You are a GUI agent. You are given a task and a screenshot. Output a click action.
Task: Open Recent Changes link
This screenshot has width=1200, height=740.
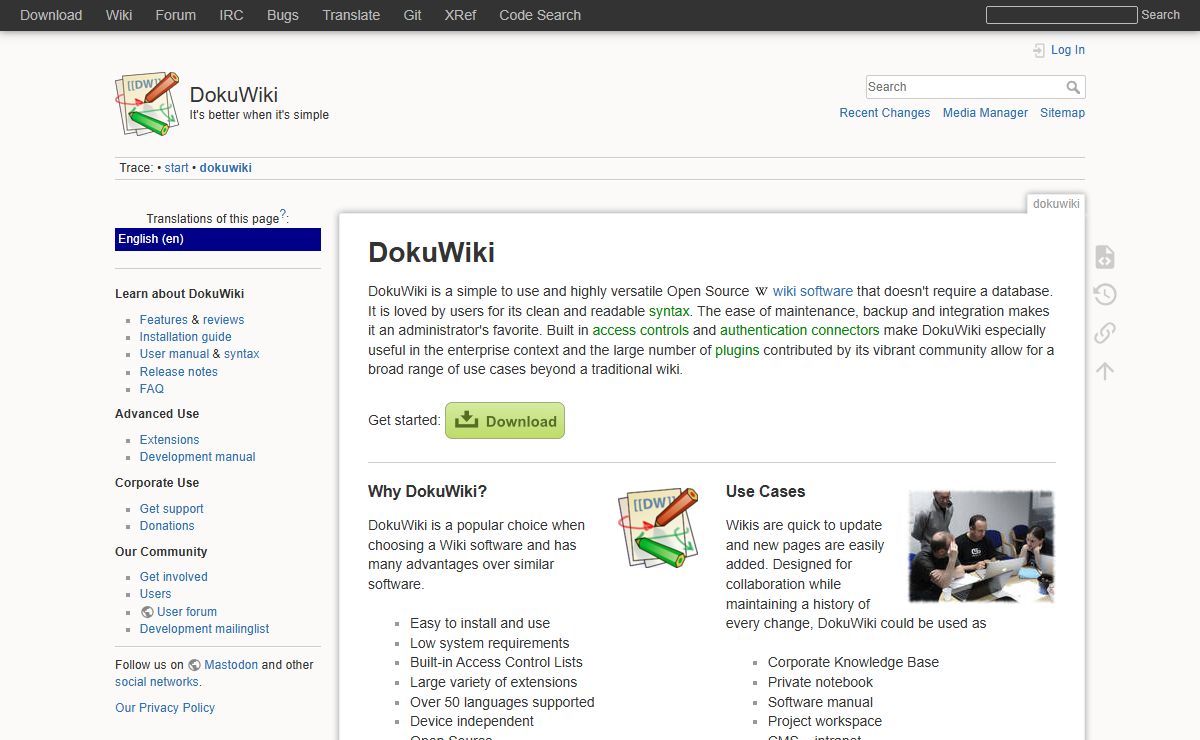point(884,113)
